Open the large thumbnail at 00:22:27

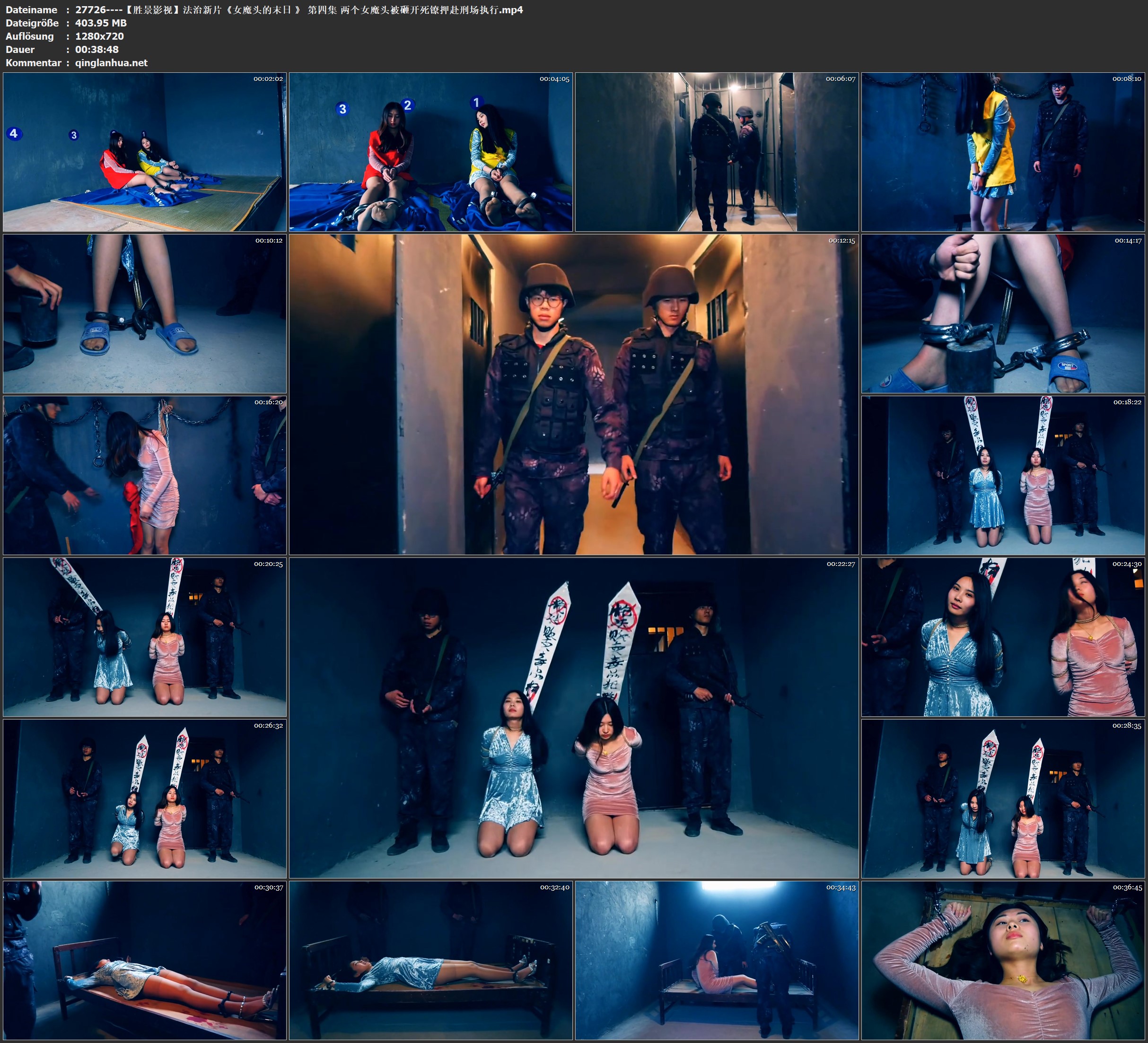[x=573, y=718]
